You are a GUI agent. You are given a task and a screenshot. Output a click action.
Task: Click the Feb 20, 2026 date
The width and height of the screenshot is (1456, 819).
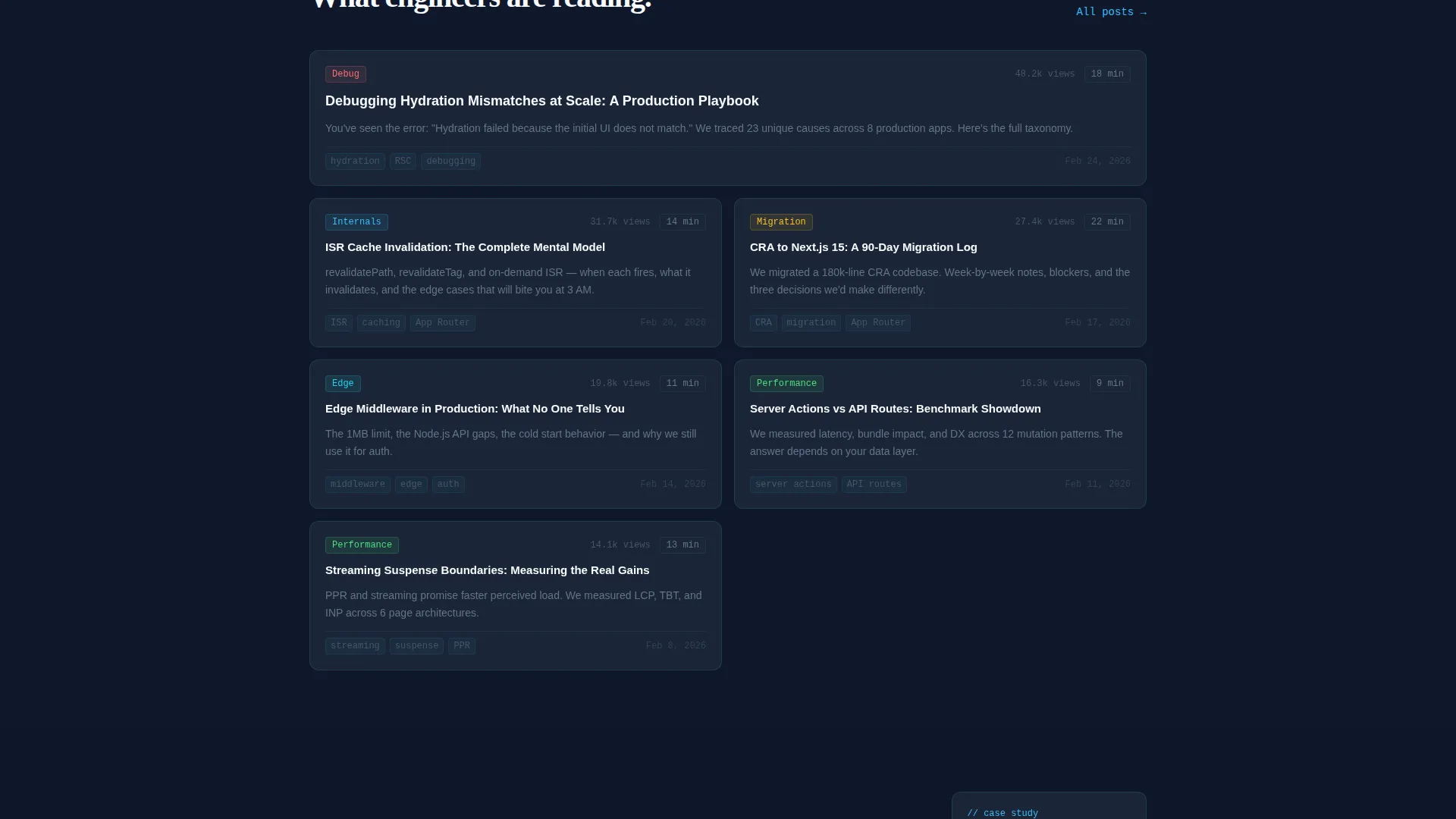(673, 323)
